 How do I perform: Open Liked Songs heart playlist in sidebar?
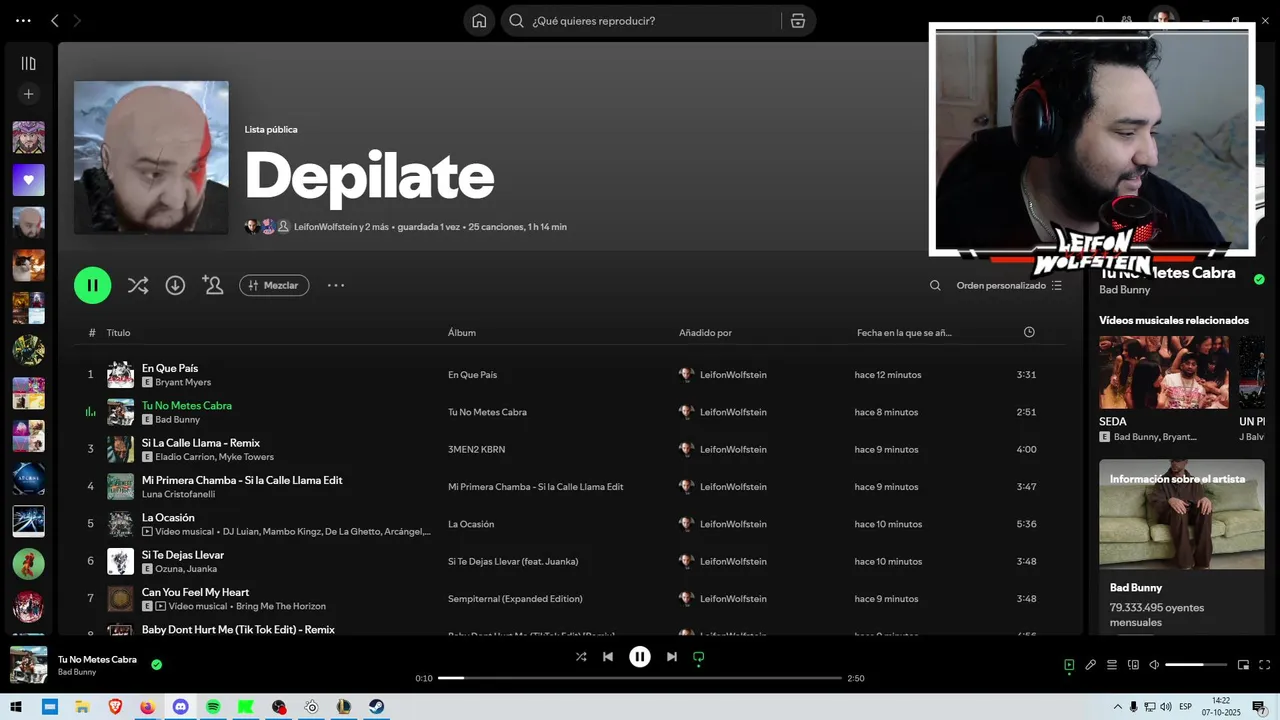(28, 180)
